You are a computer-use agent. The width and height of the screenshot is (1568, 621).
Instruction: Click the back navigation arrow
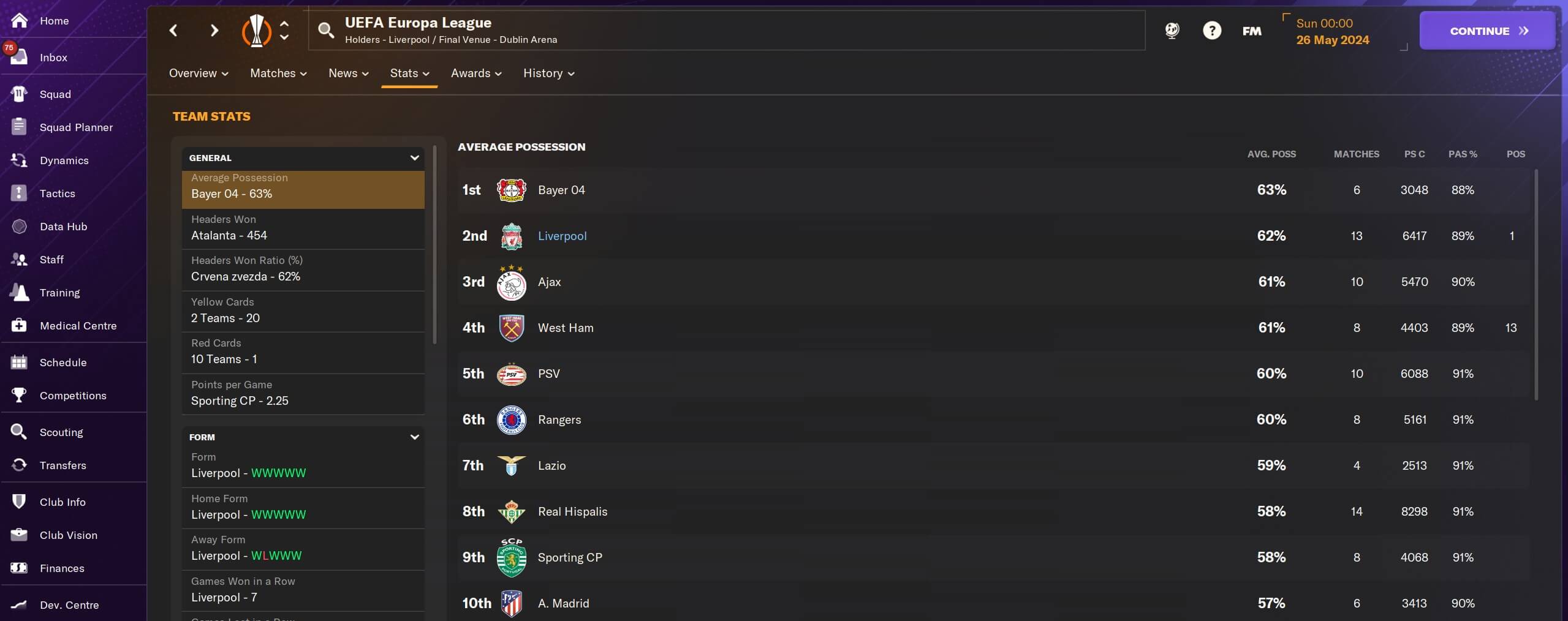click(173, 30)
